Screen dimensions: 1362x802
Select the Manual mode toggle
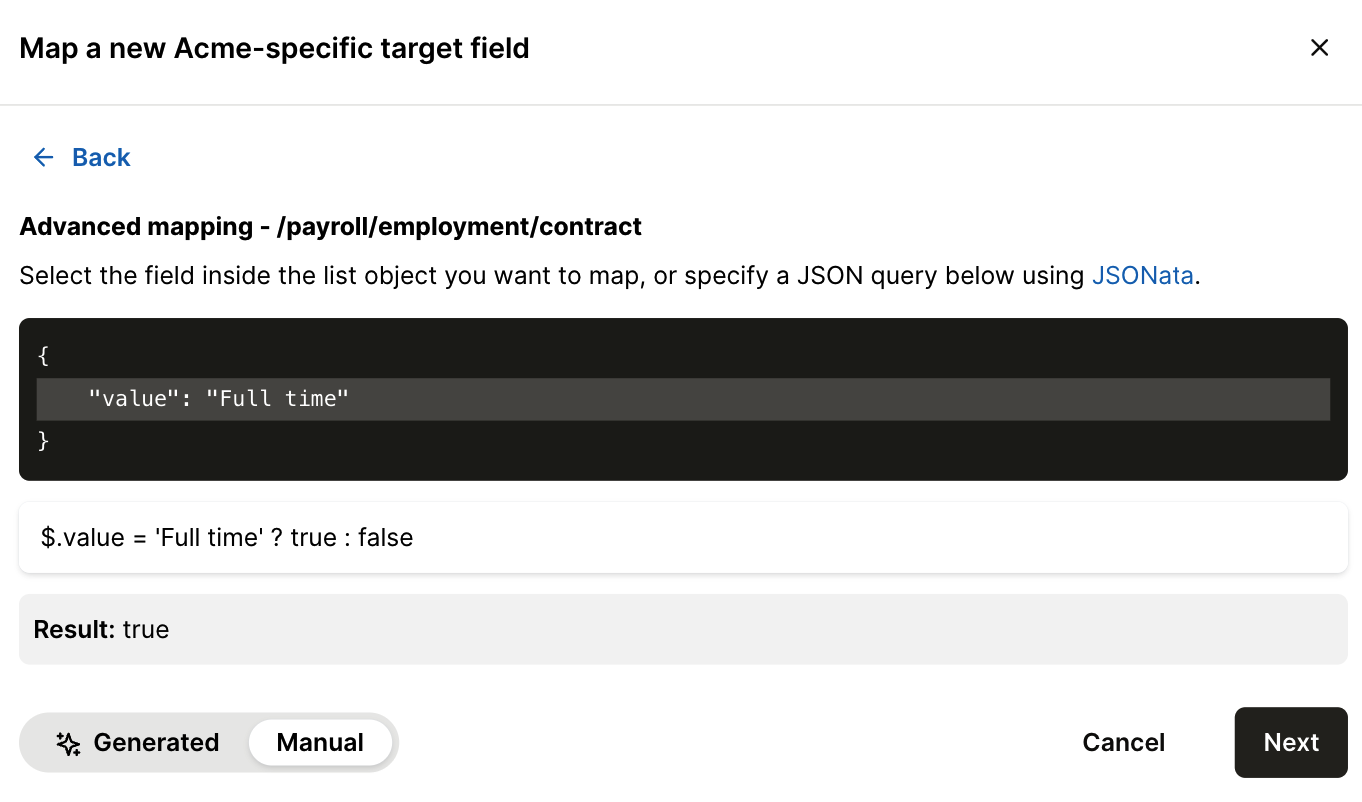pyautogui.click(x=320, y=743)
